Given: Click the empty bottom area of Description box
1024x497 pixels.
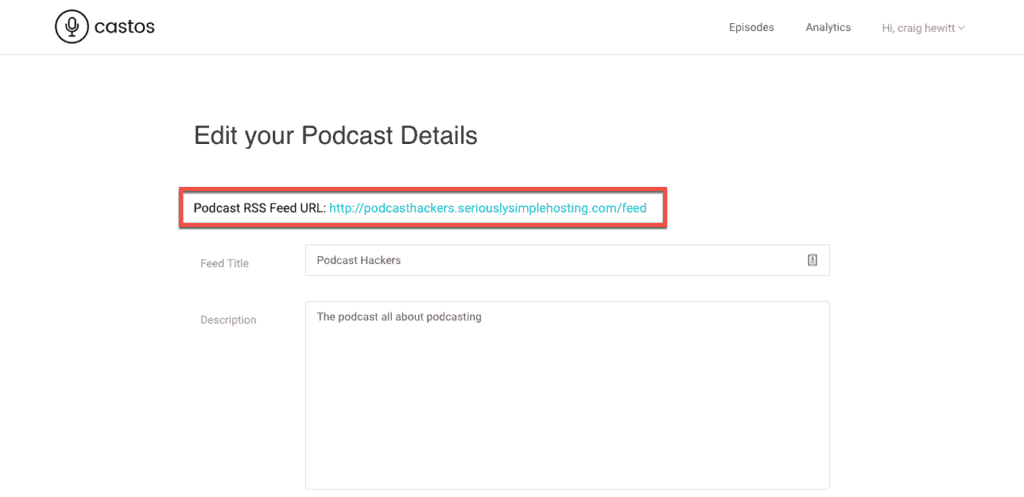Looking at the screenshot, I should tap(567, 450).
